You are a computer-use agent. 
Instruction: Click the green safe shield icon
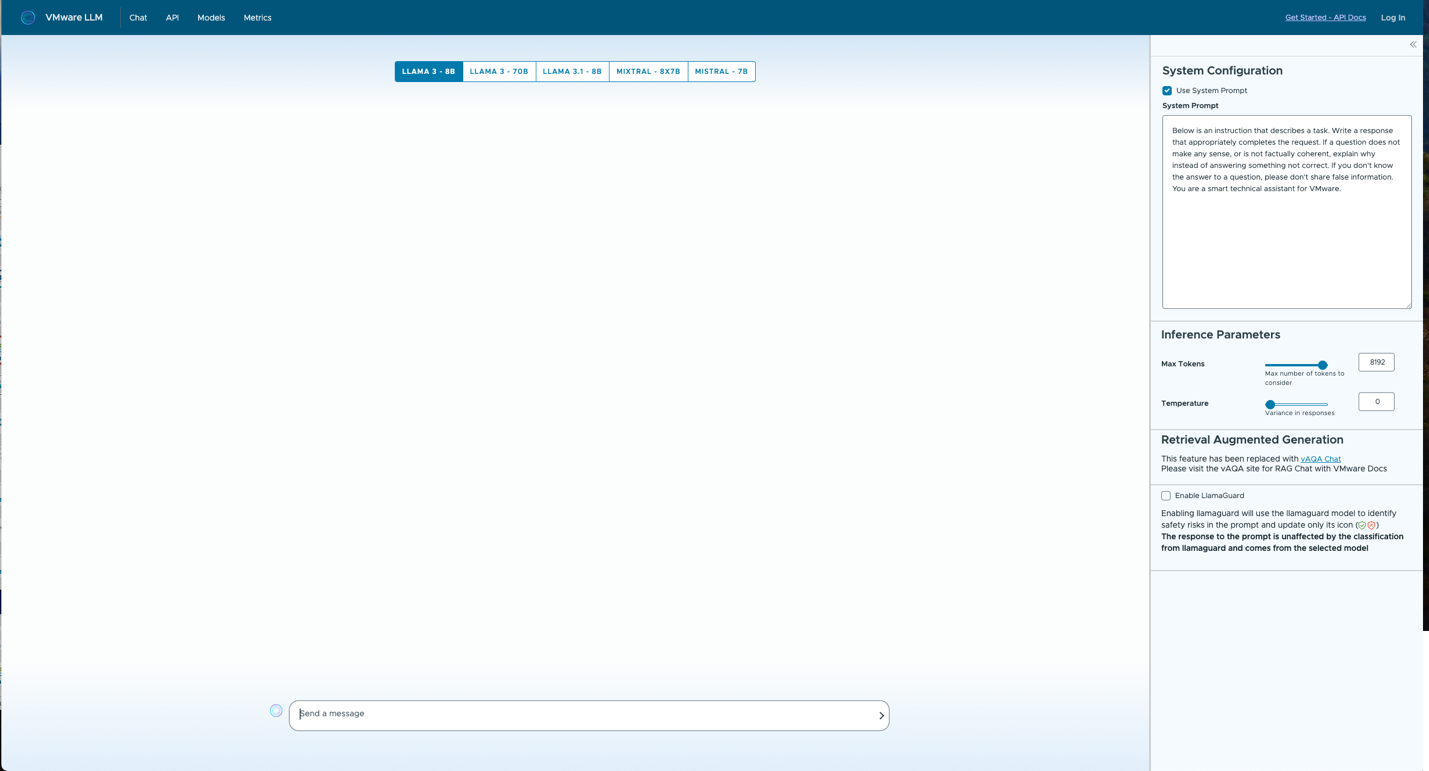[x=1362, y=525]
